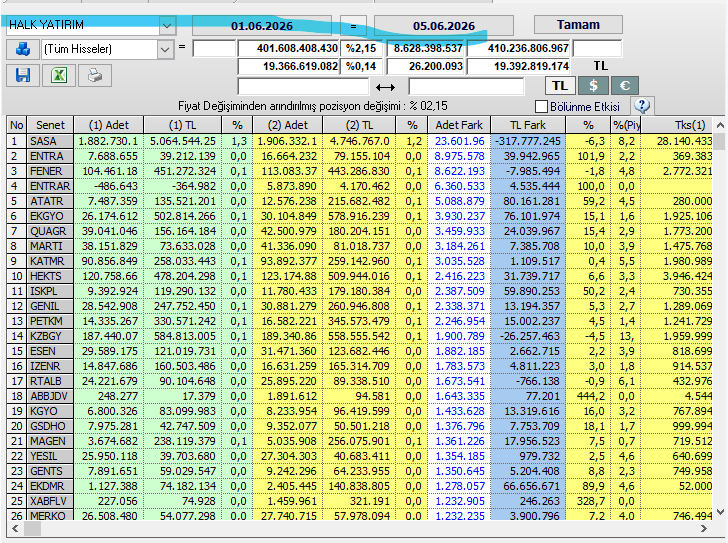Viewport: 728px width, 543px height.
Task: Select the ATATR stock row
Action: [359, 201]
